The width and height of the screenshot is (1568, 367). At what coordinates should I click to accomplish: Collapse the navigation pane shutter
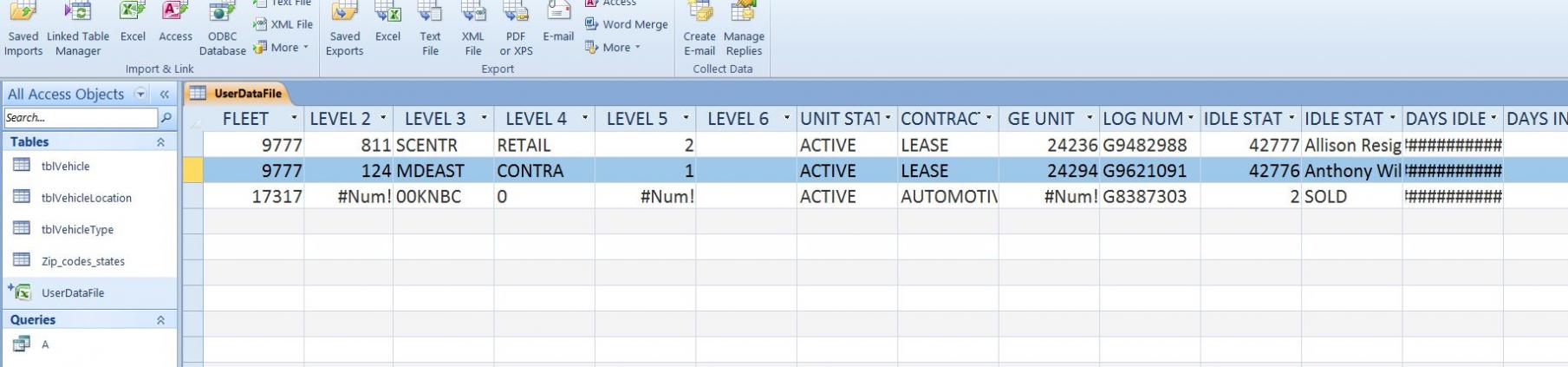click(164, 95)
